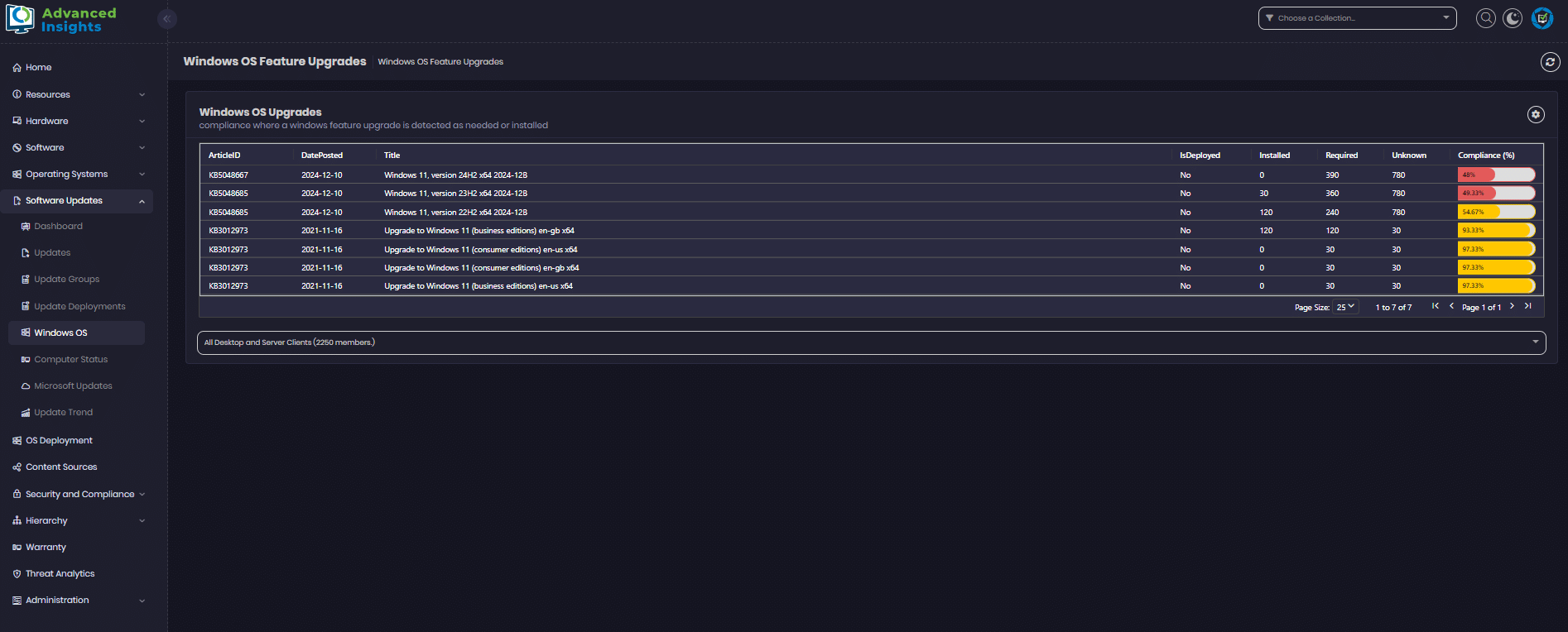Select the KB5048667 Windows 11 24H2 row

(x=455, y=175)
